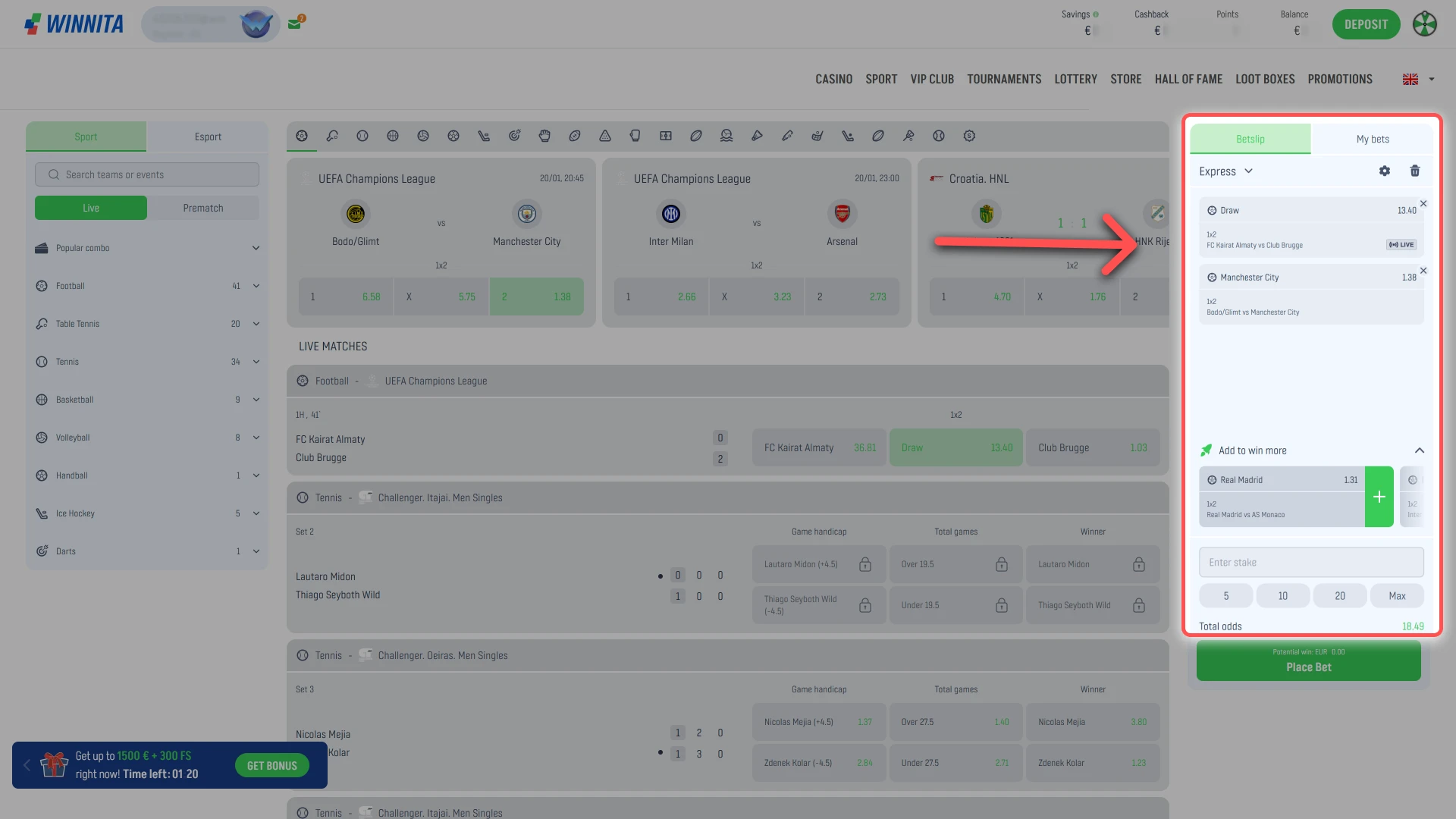Screen dimensions: 1456x819
Task: Select Nicolas Mejia winner odds 3.80
Action: point(1093,722)
